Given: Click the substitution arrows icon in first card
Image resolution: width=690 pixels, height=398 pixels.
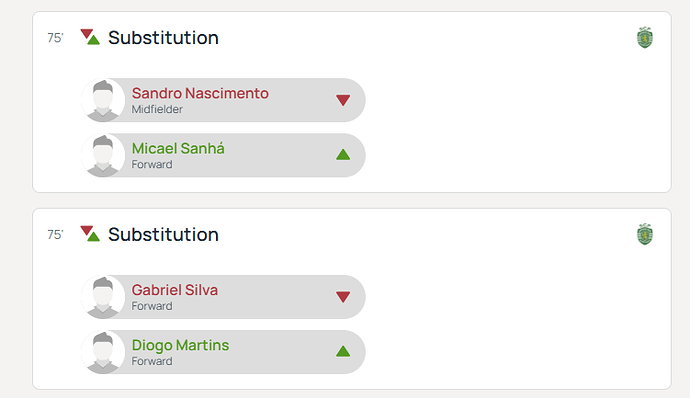Looking at the screenshot, I should (90, 37).
